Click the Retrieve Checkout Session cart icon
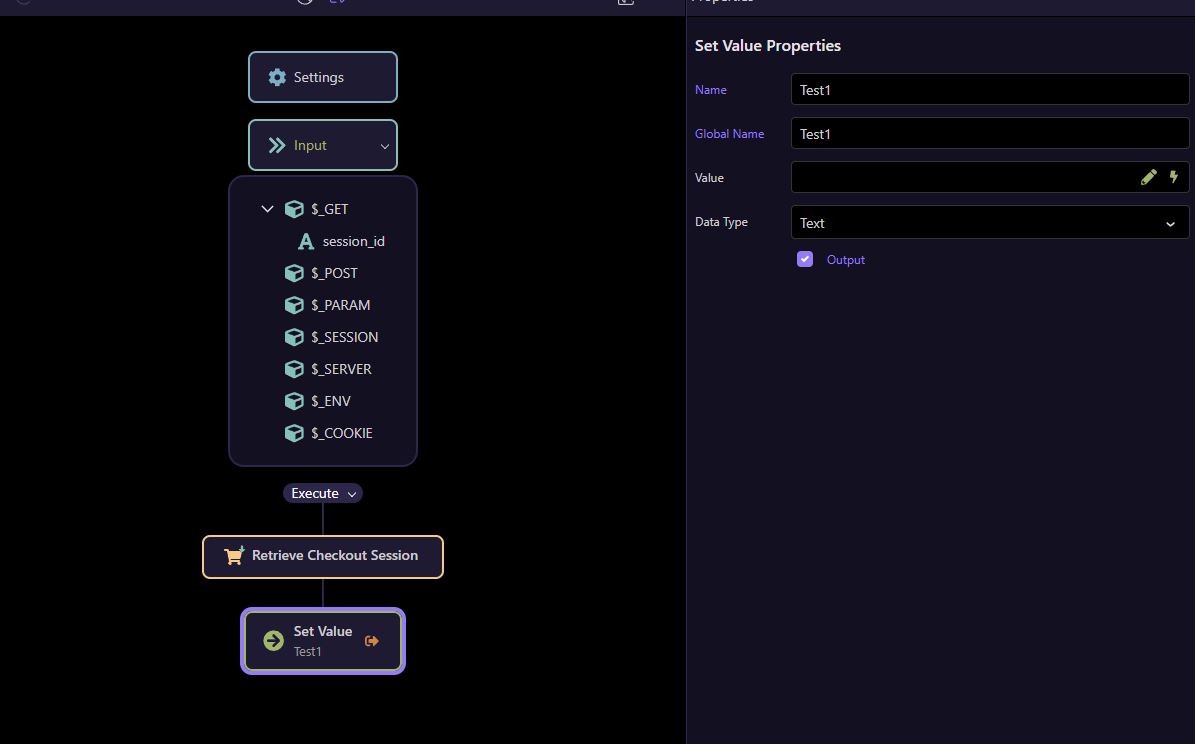 (x=234, y=556)
